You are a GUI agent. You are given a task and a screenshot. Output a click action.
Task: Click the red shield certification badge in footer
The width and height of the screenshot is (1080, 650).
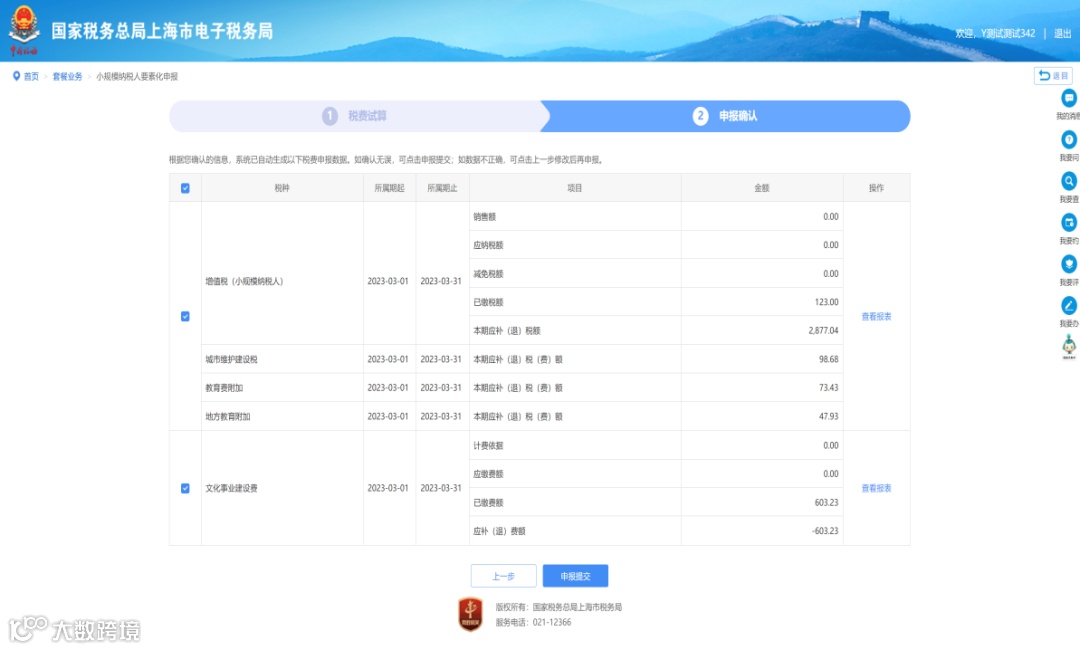pyautogui.click(x=470, y=614)
